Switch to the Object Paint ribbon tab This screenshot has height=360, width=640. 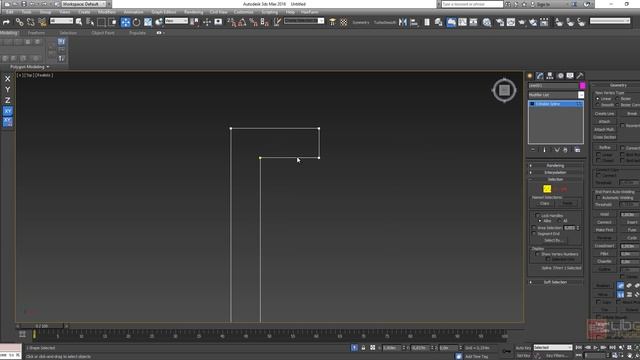[x=103, y=33]
